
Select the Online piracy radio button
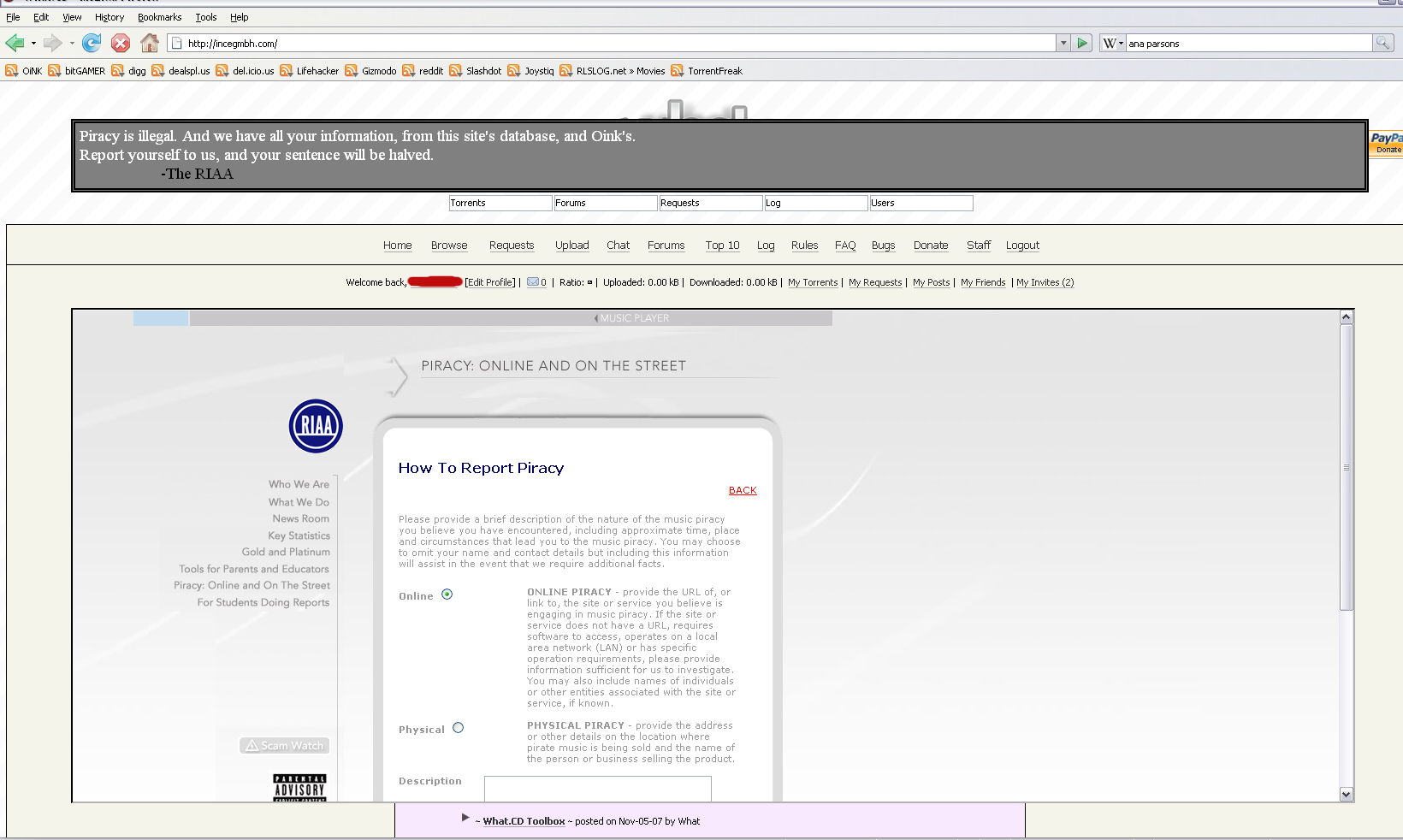[447, 595]
